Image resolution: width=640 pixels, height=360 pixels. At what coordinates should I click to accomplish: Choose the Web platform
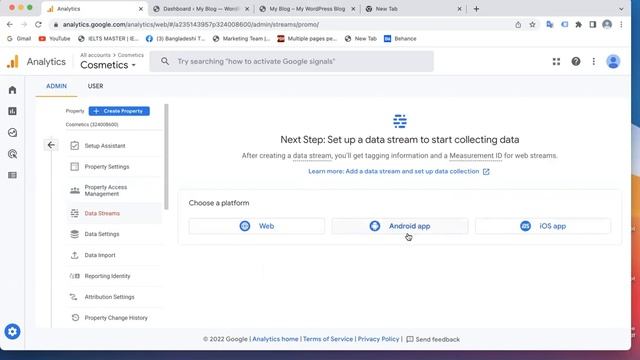coord(257,226)
